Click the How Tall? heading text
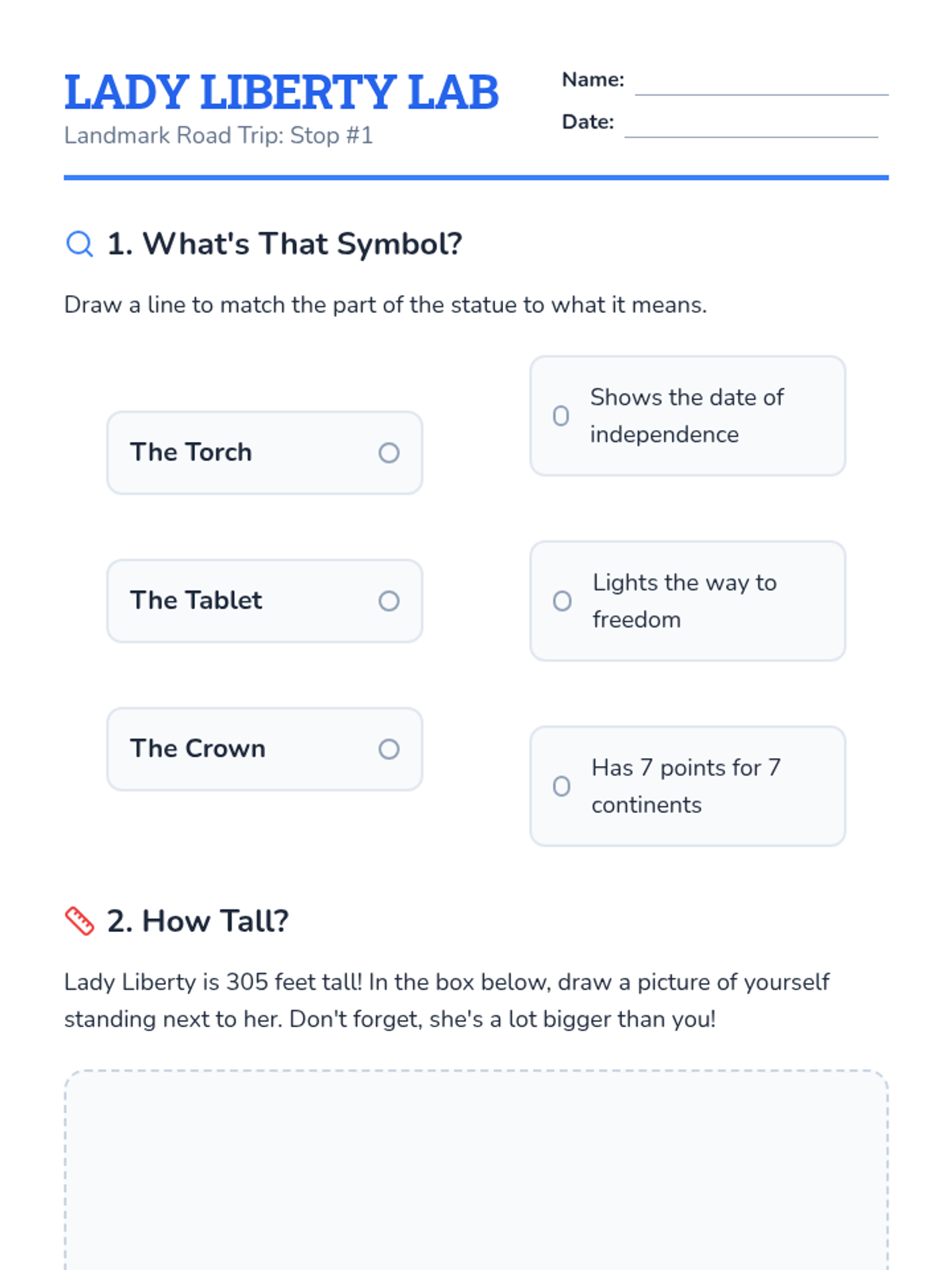Screen dimensions: 952x1270 point(198,921)
